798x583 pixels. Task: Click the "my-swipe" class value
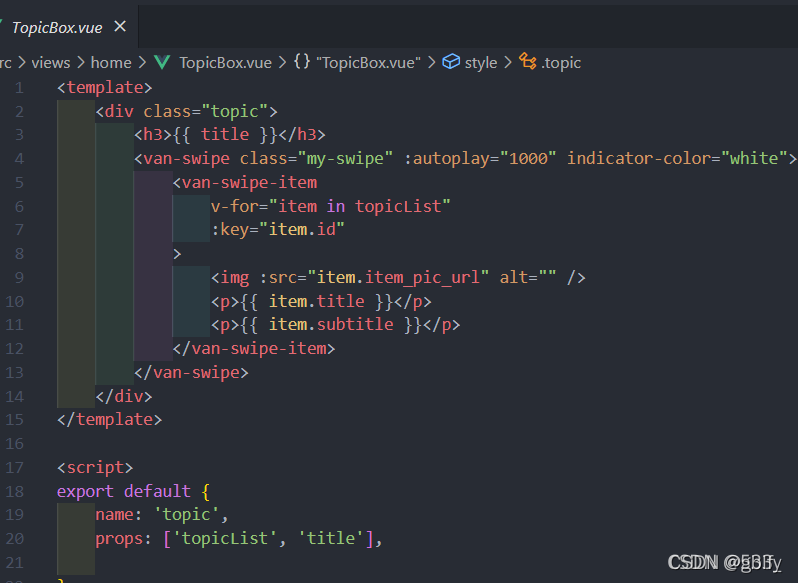(x=345, y=159)
